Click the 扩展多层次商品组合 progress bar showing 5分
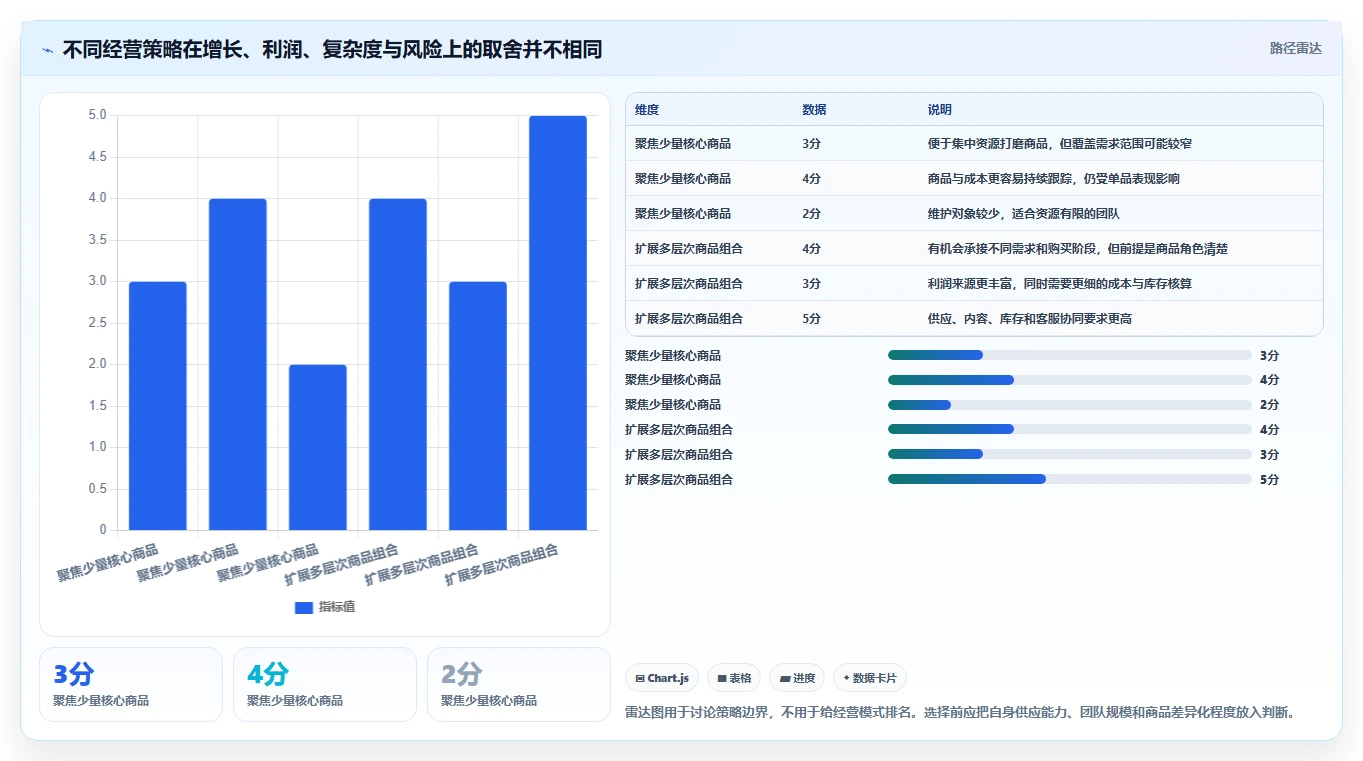1363x761 pixels. [1070, 480]
